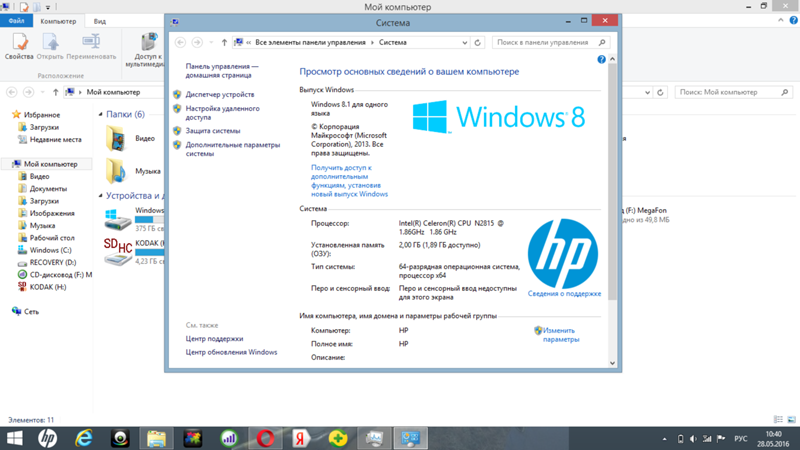Click РУС language indicator
This screenshot has width=800, height=450.
click(741, 439)
